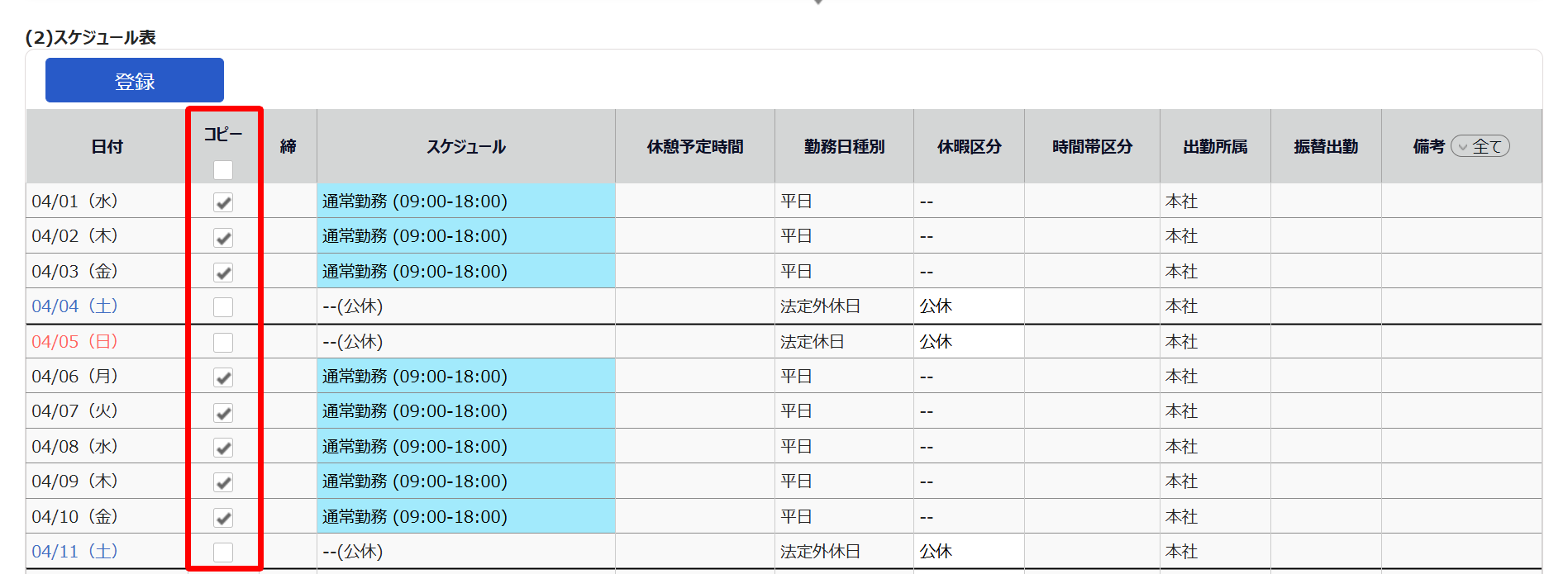This screenshot has height=574, width=1568.
Task: Click the 04/11 (土) date link
Action: click(x=74, y=551)
